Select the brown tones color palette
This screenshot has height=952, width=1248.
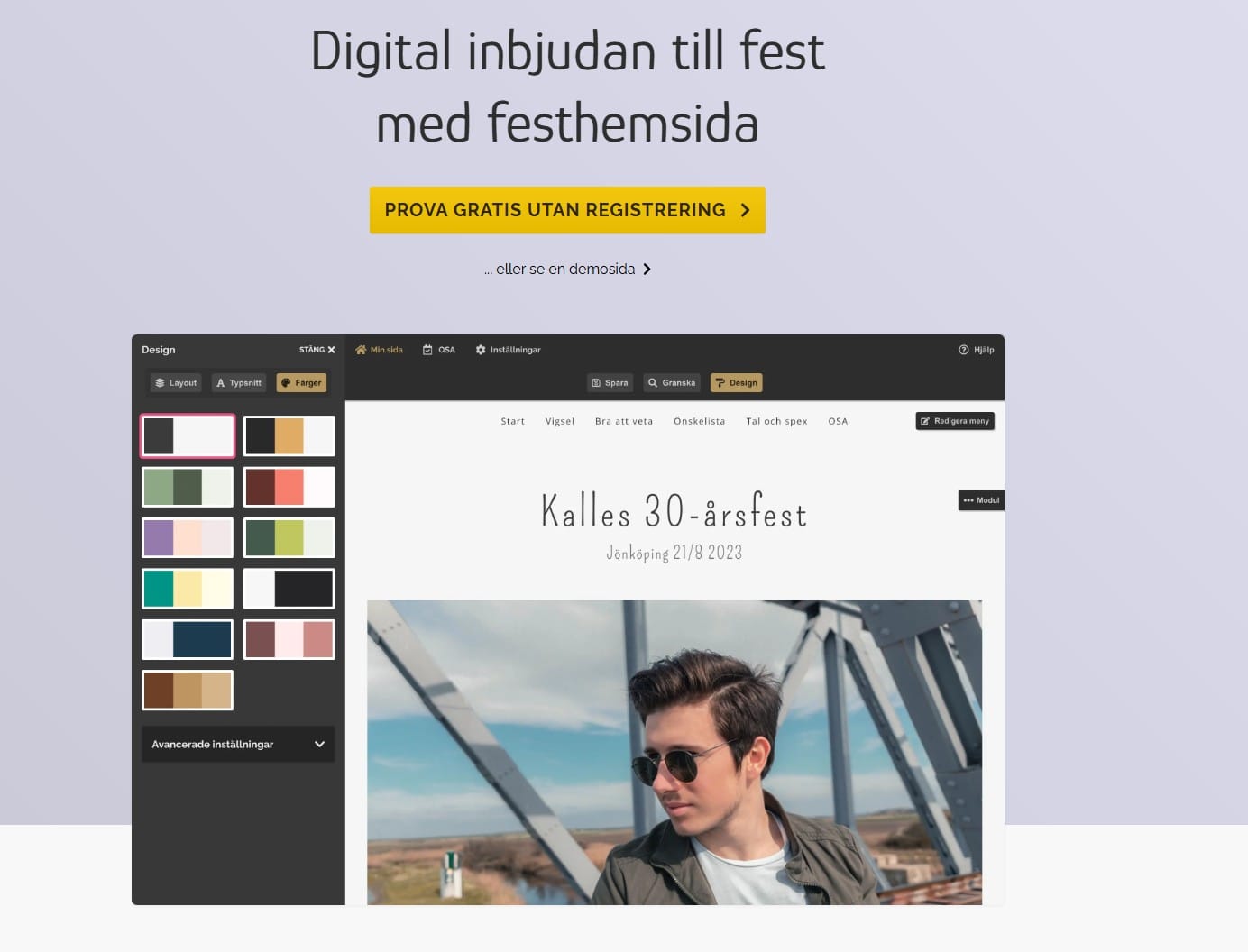pos(187,690)
